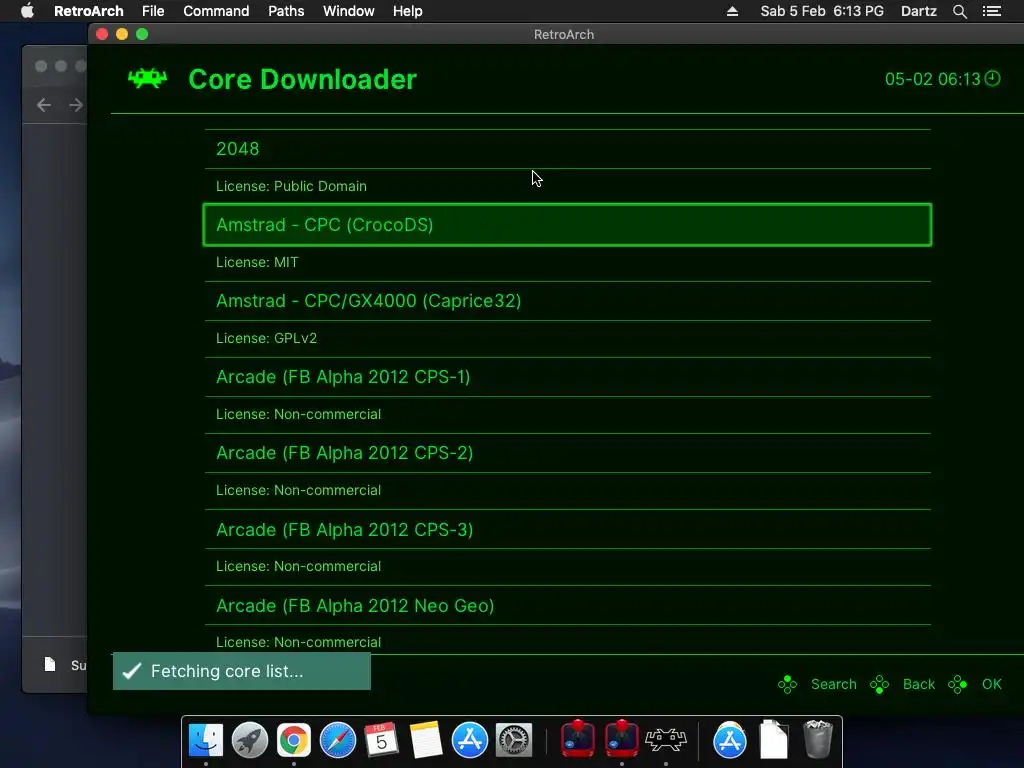Click forward arrow in the background window
The width and height of the screenshot is (1024, 768).
click(x=76, y=104)
